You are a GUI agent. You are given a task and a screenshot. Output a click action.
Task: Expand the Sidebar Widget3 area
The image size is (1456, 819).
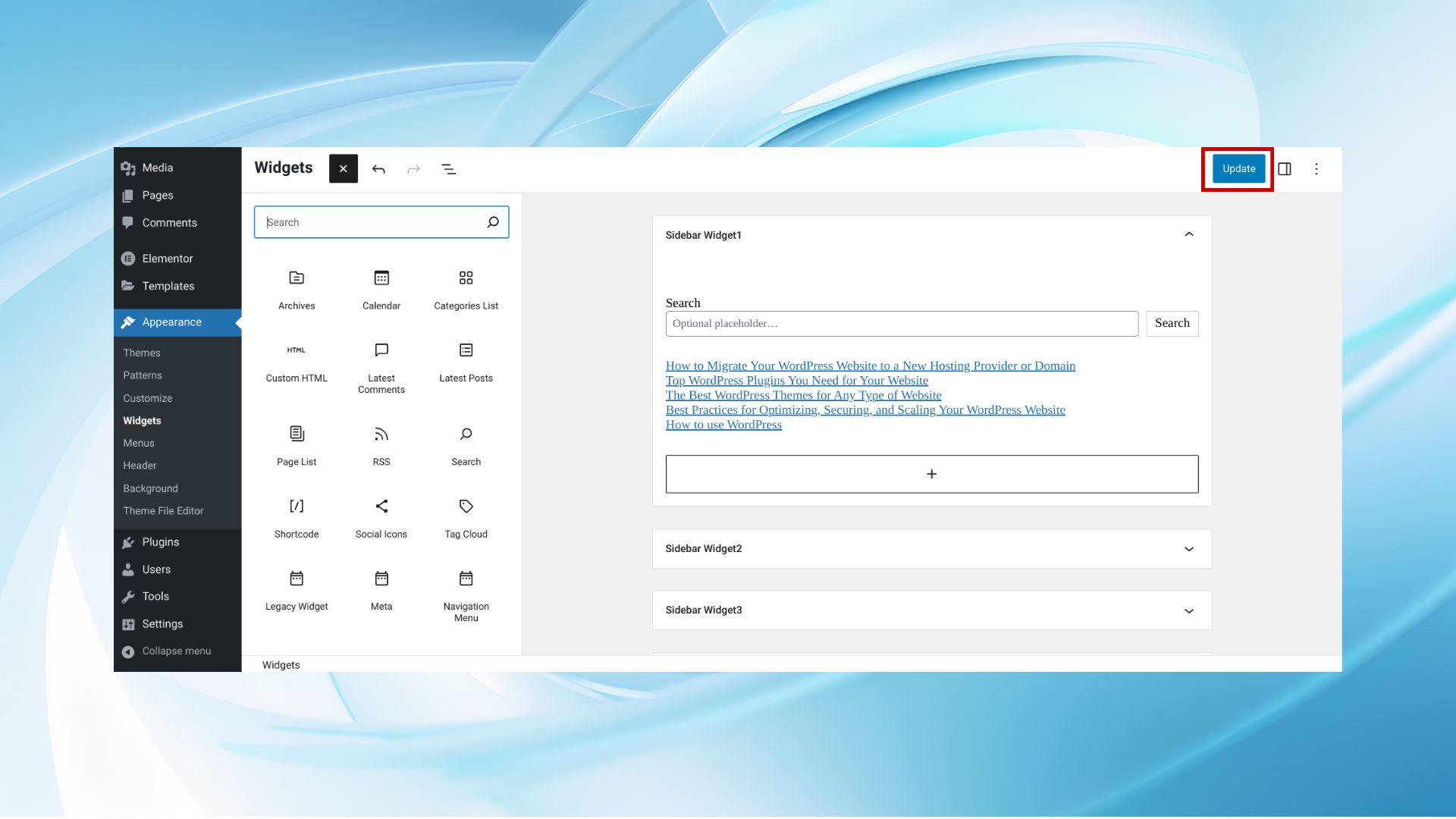1189,611
